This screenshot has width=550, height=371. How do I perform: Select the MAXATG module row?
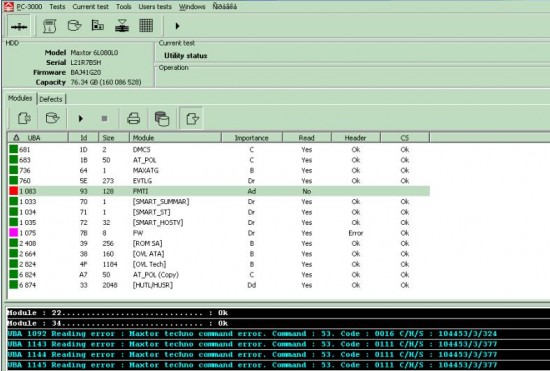click(x=219, y=170)
